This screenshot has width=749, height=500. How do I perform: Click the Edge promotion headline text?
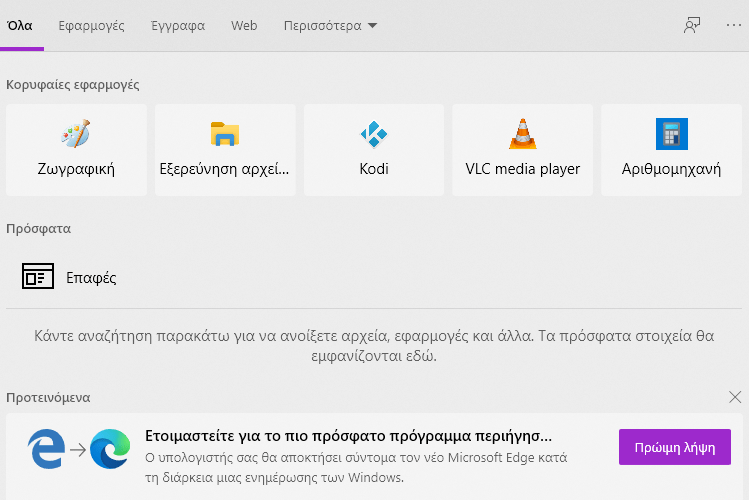click(x=348, y=436)
